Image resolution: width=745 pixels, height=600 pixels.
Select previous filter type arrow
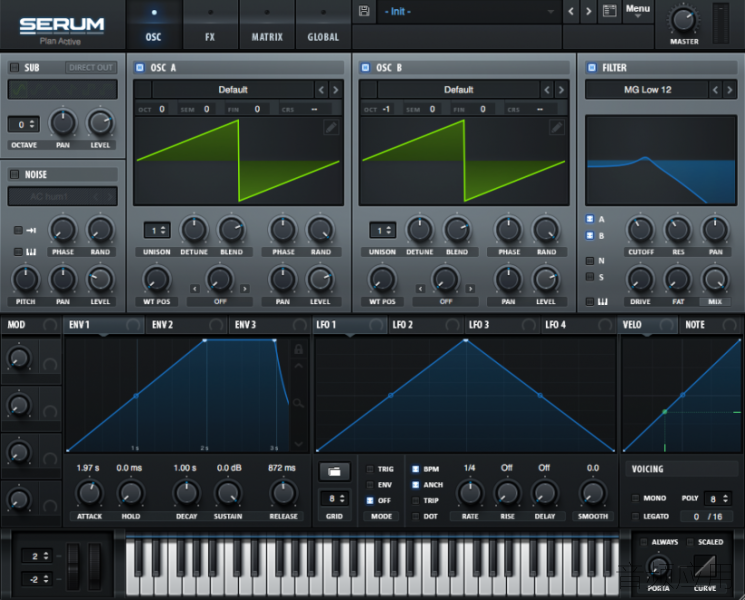716,90
